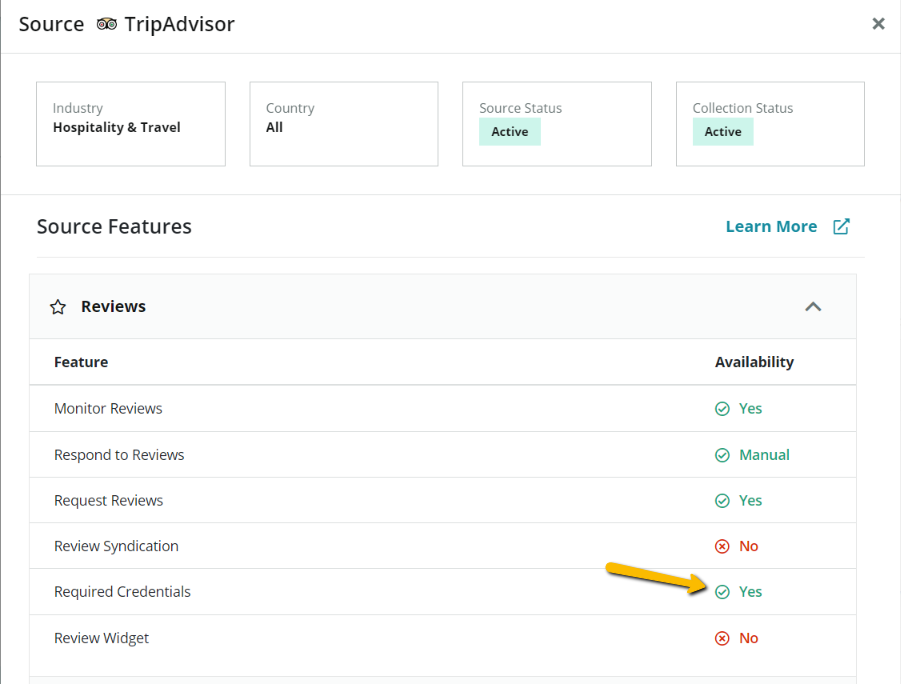Viewport: 901px width, 684px height.
Task: Click the Respond to Reviews check icon
Action: [x=722, y=455]
